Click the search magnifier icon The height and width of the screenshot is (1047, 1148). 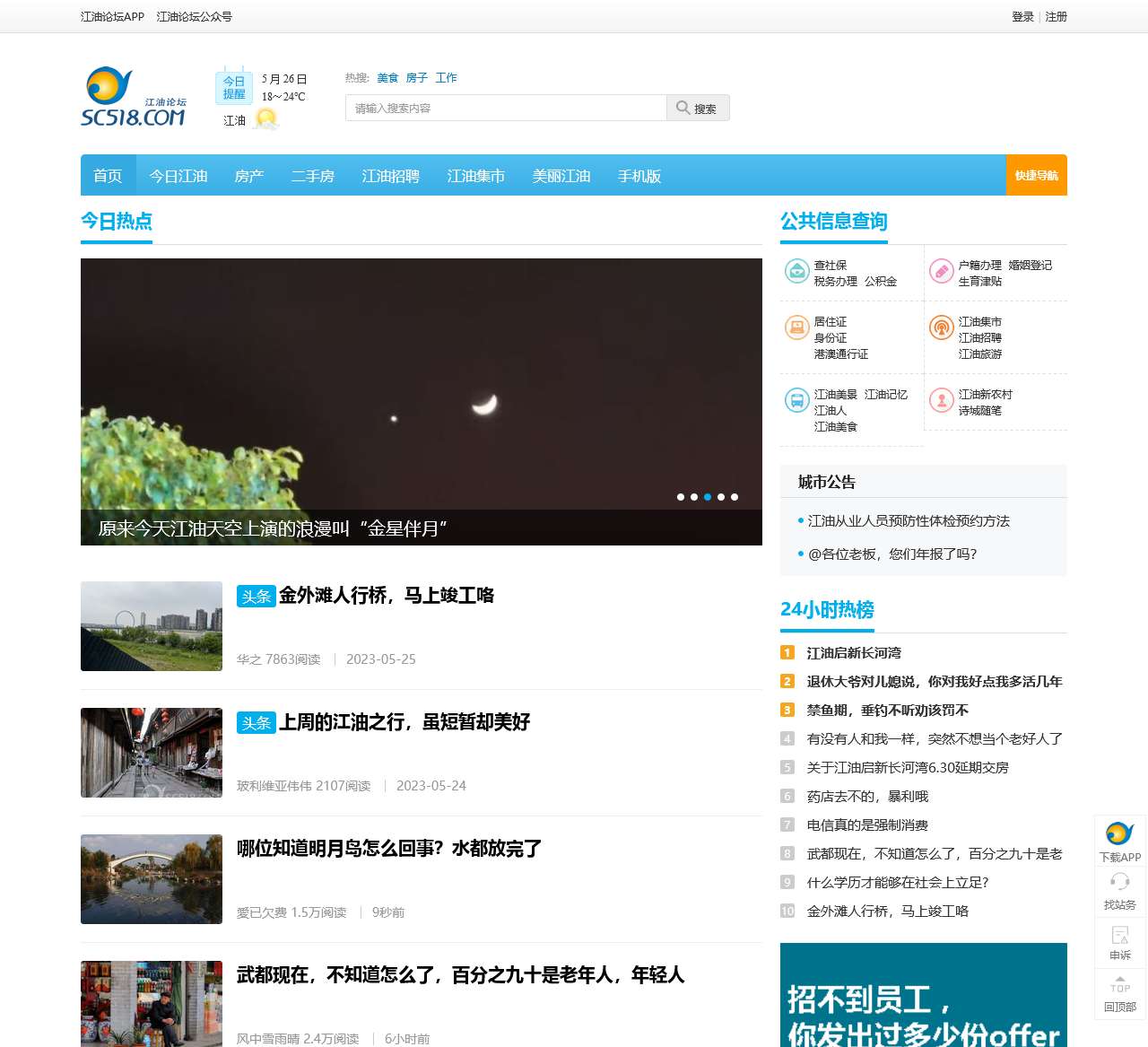683,107
